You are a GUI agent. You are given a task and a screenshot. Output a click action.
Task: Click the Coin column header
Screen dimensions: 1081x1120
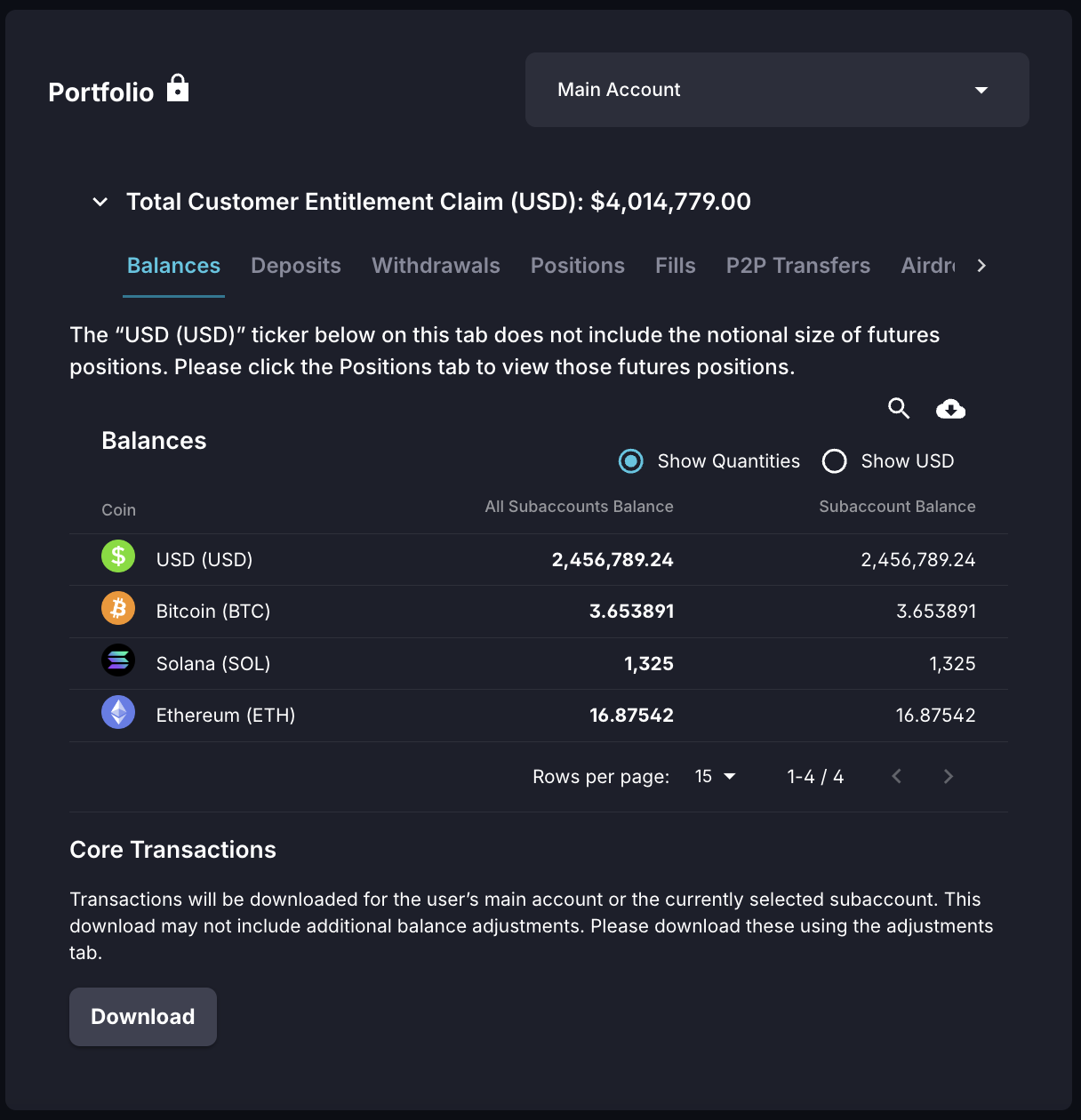click(x=118, y=509)
